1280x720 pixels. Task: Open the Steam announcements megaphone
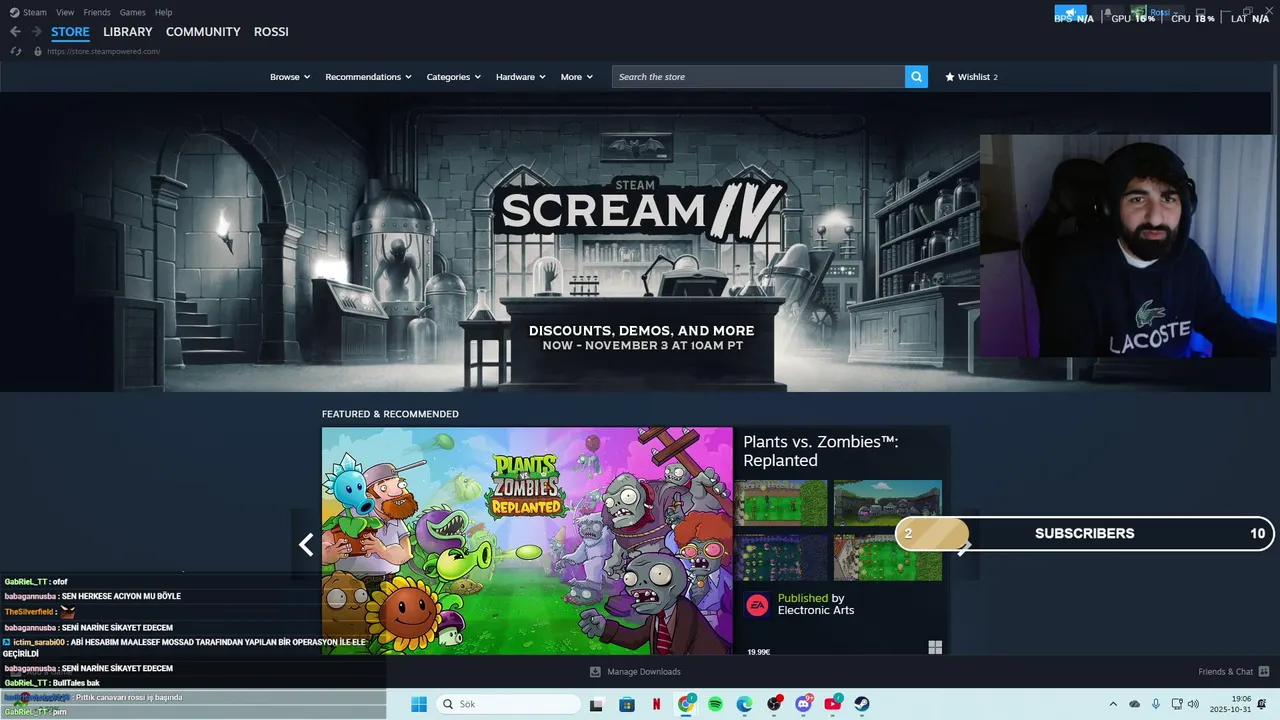1071,13
